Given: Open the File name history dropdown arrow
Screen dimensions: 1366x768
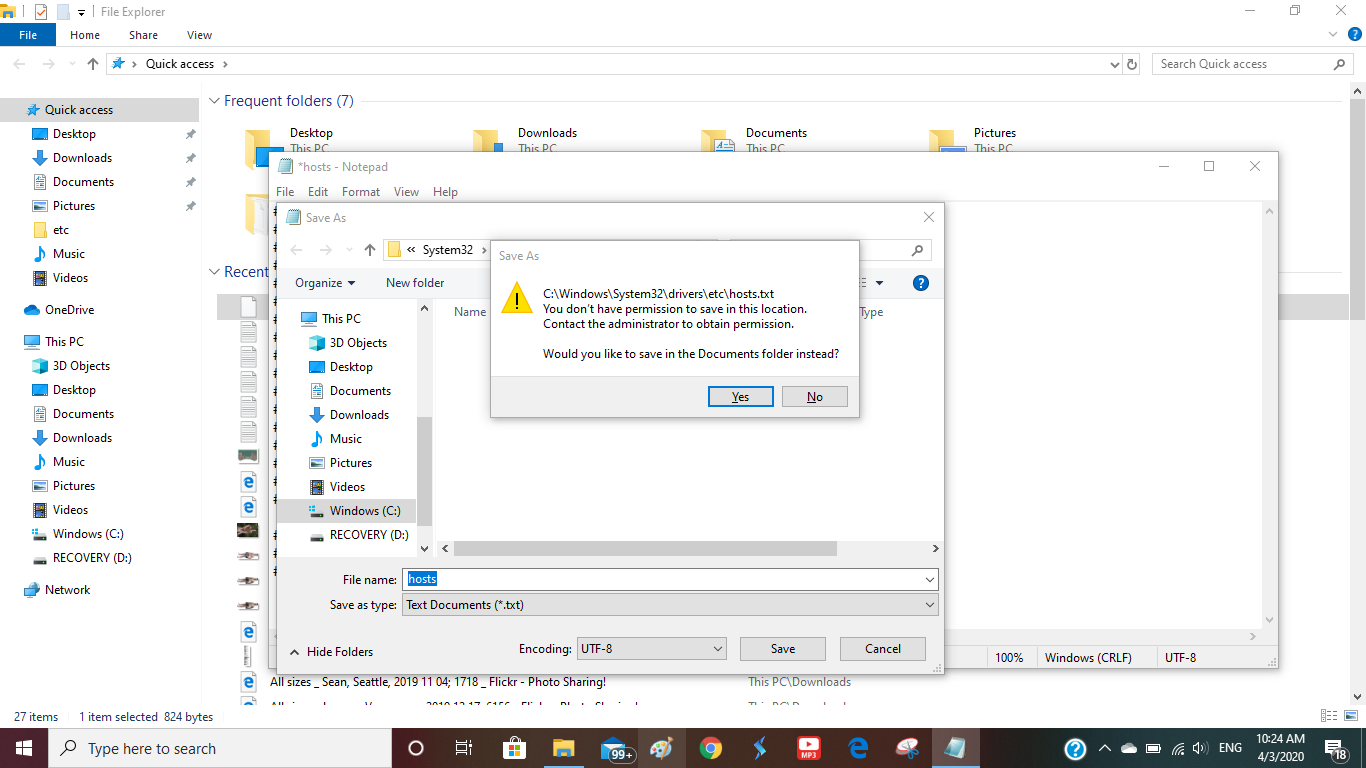Looking at the screenshot, I should (x=929, y=580).
